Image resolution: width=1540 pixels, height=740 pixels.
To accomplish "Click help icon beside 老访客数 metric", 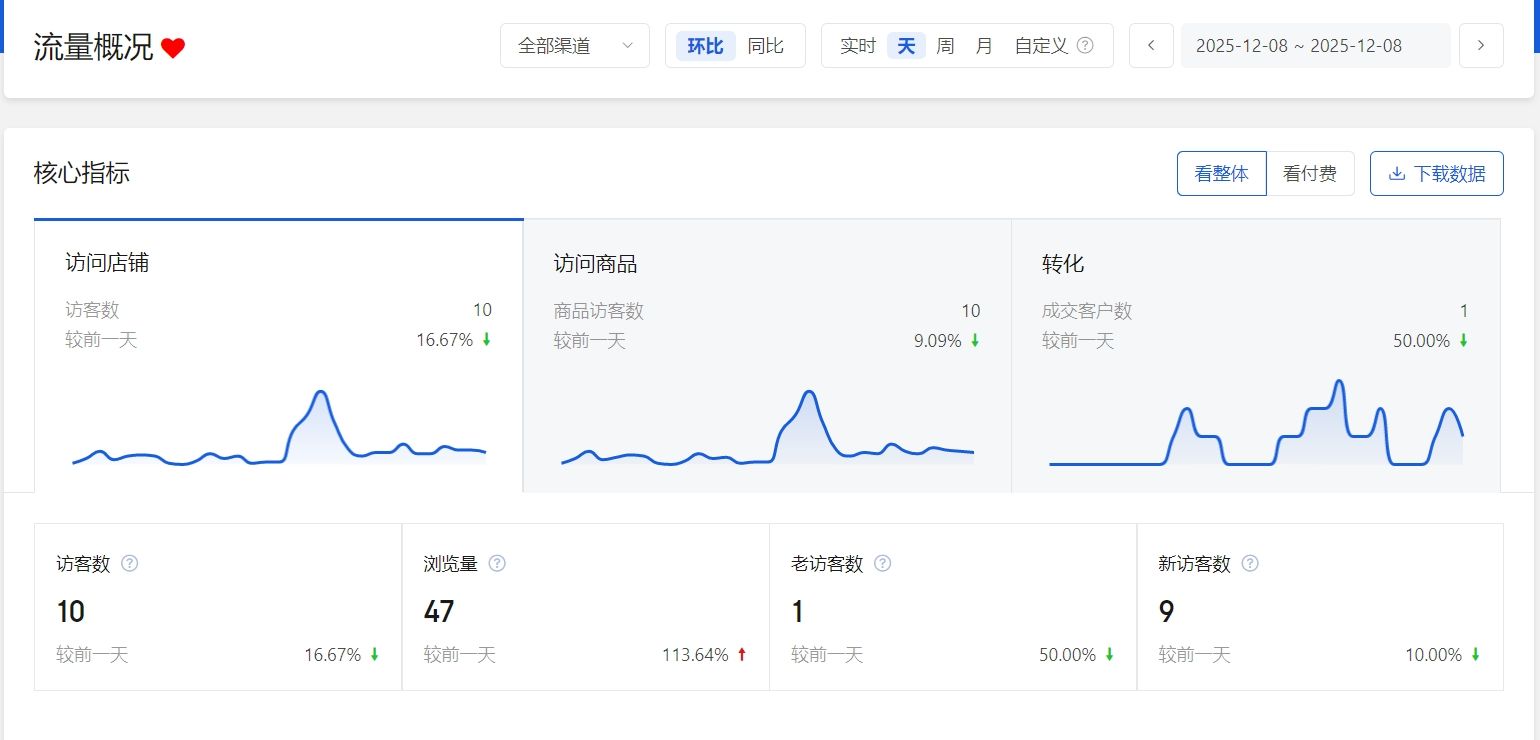I will coord(882,564).
